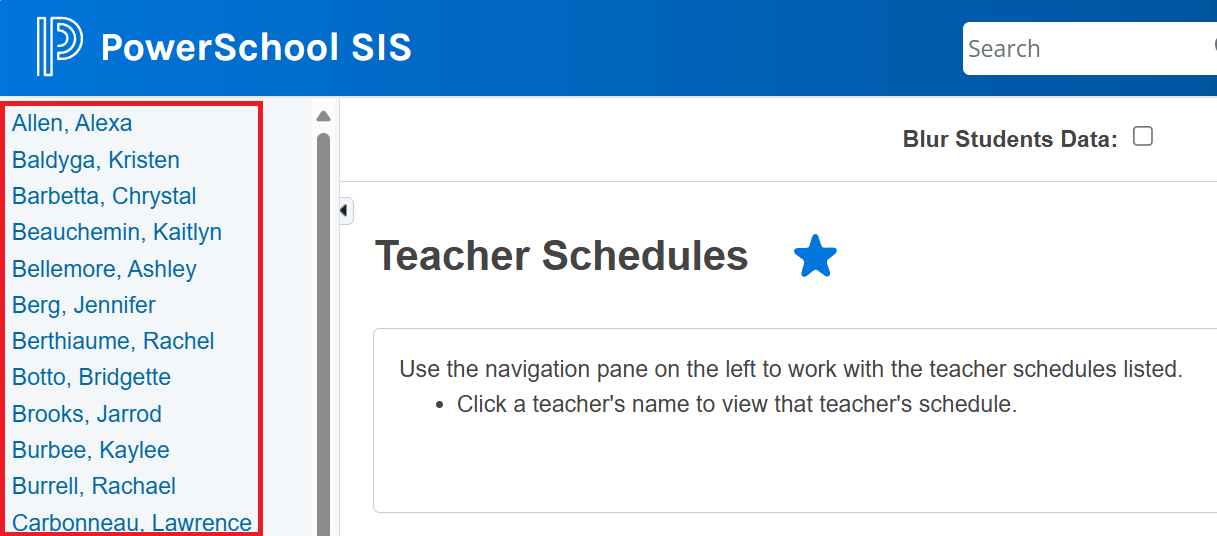The image size is (1217, 536).
Task: Open Allen, Alexa's schedule
Action: point(72,124)
